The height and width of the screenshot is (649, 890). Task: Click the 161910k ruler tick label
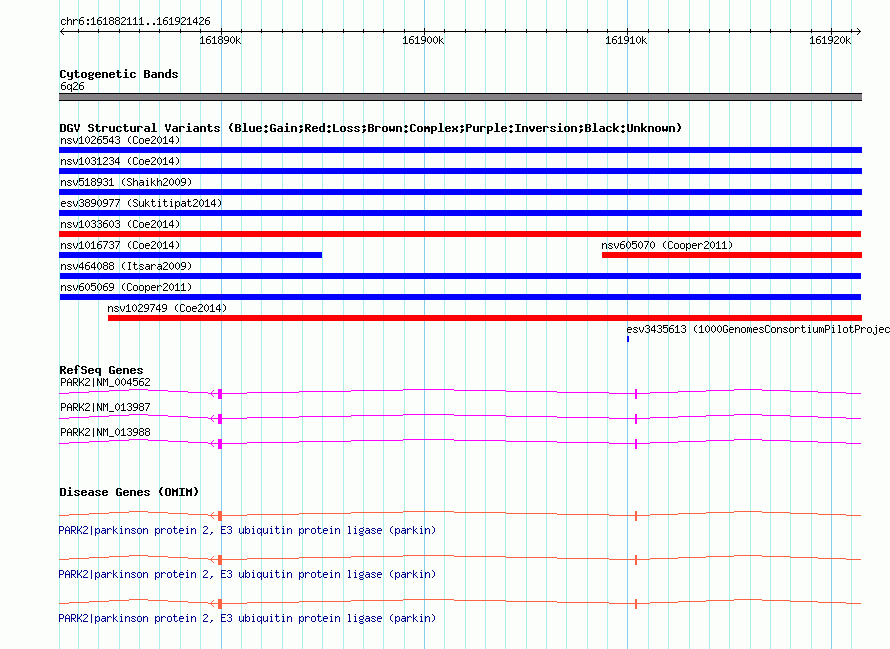(625, 41)
